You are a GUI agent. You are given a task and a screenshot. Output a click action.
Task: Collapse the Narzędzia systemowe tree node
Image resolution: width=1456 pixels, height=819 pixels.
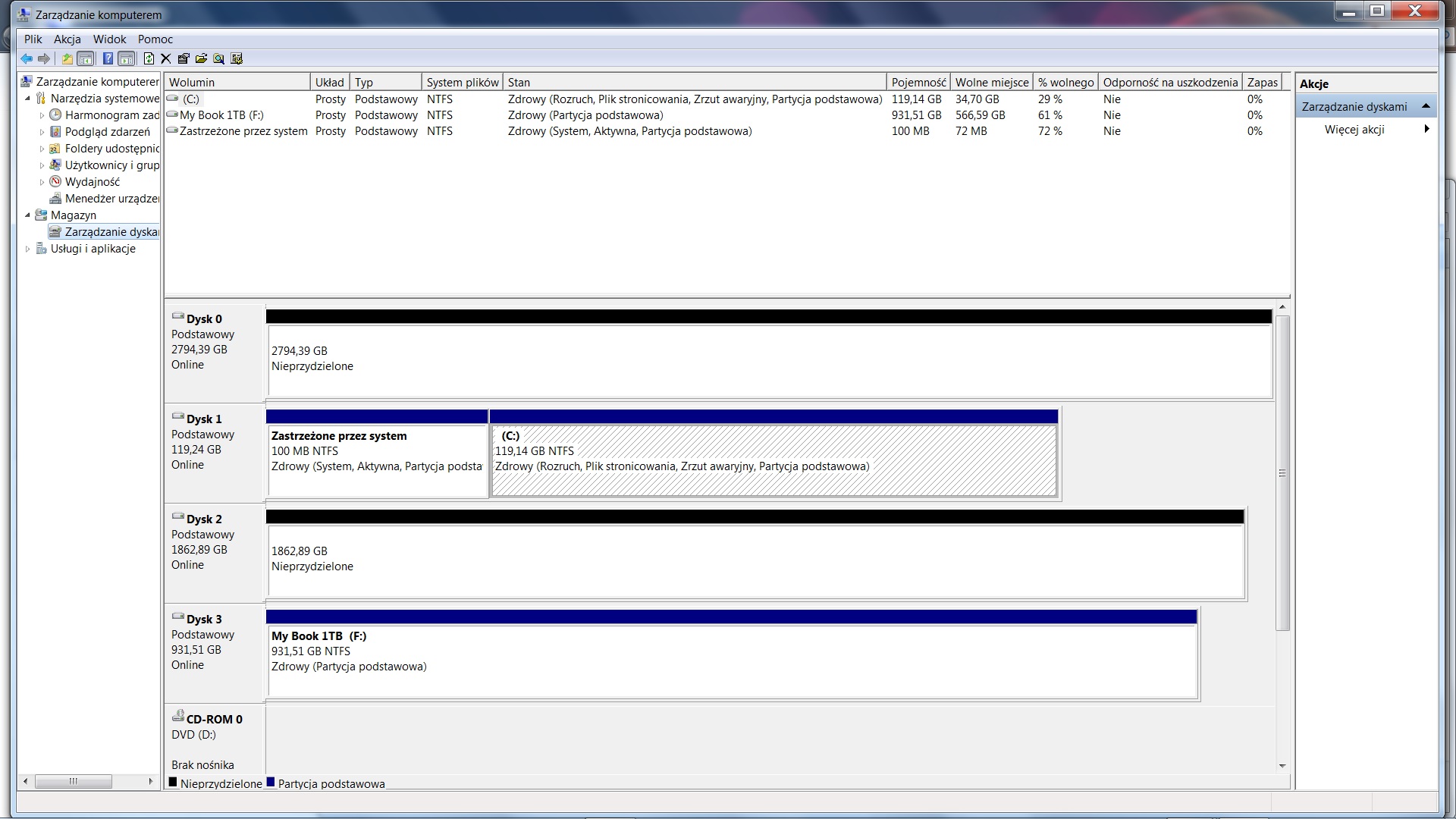[28, 99]
